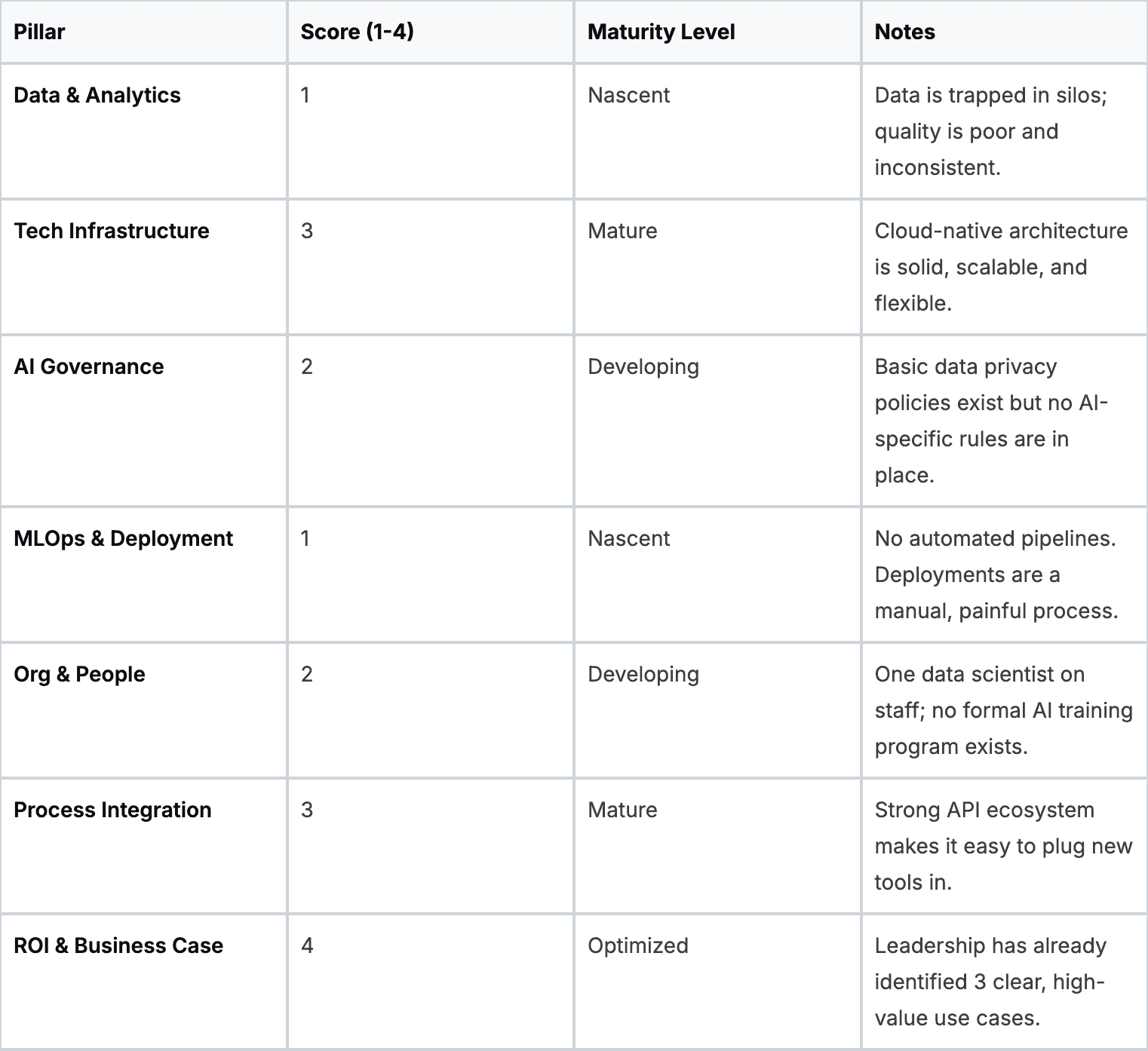Select the Data & Analytics pillar cell
The image size is (1148, 1051).
pyautogui.click(x=97, y=95)
